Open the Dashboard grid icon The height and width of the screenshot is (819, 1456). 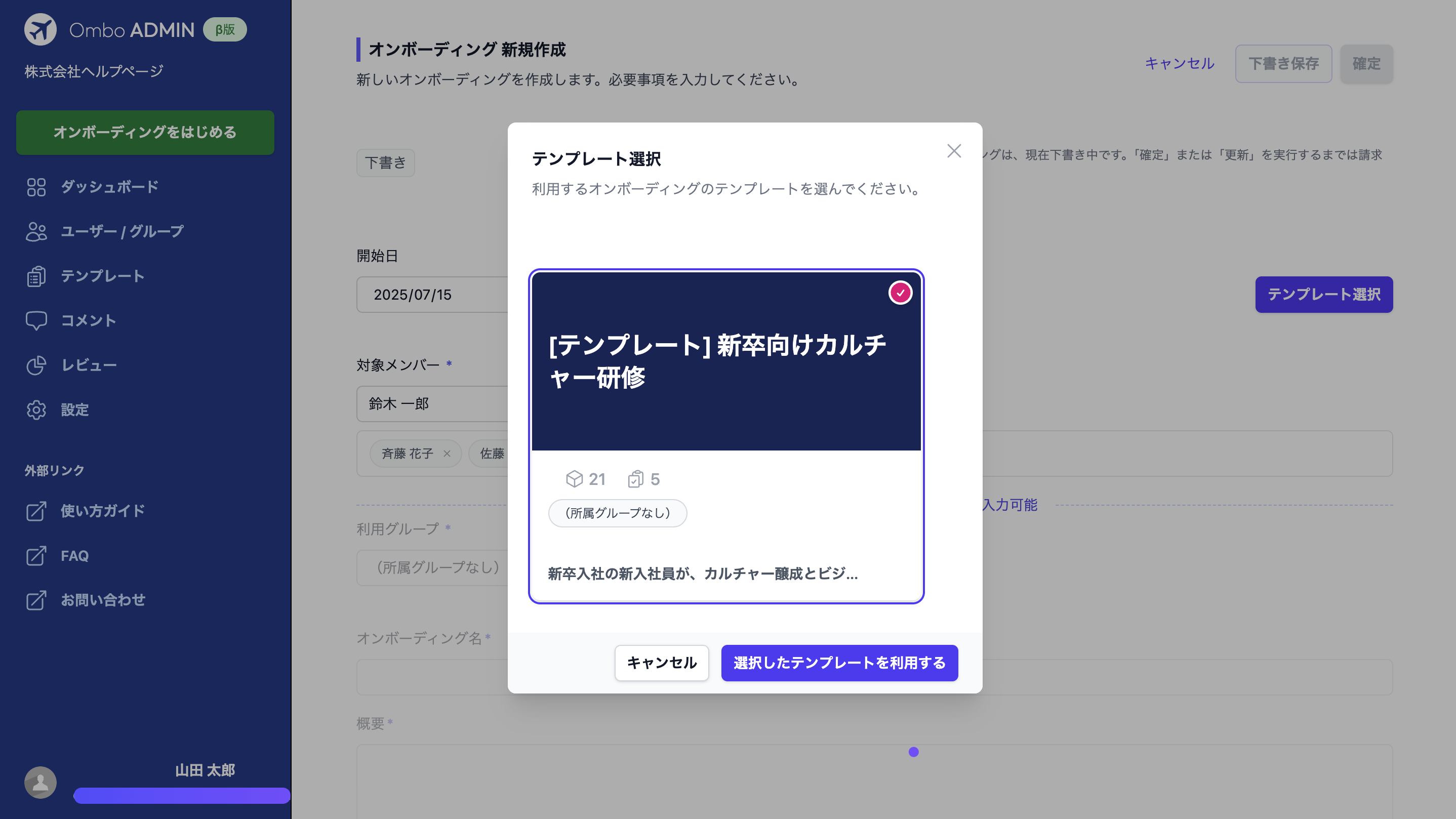coord(36,187)
